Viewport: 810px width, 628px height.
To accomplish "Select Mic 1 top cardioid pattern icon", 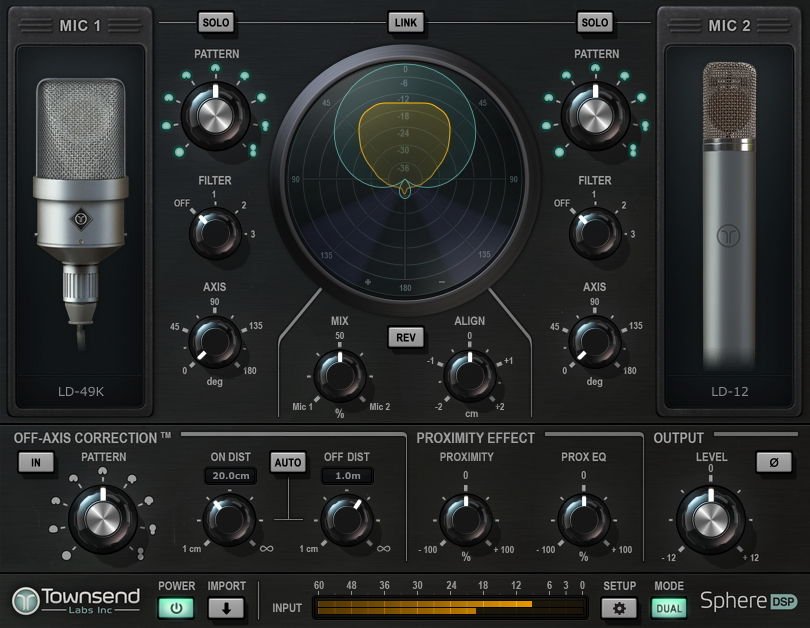I will point(215,68).
